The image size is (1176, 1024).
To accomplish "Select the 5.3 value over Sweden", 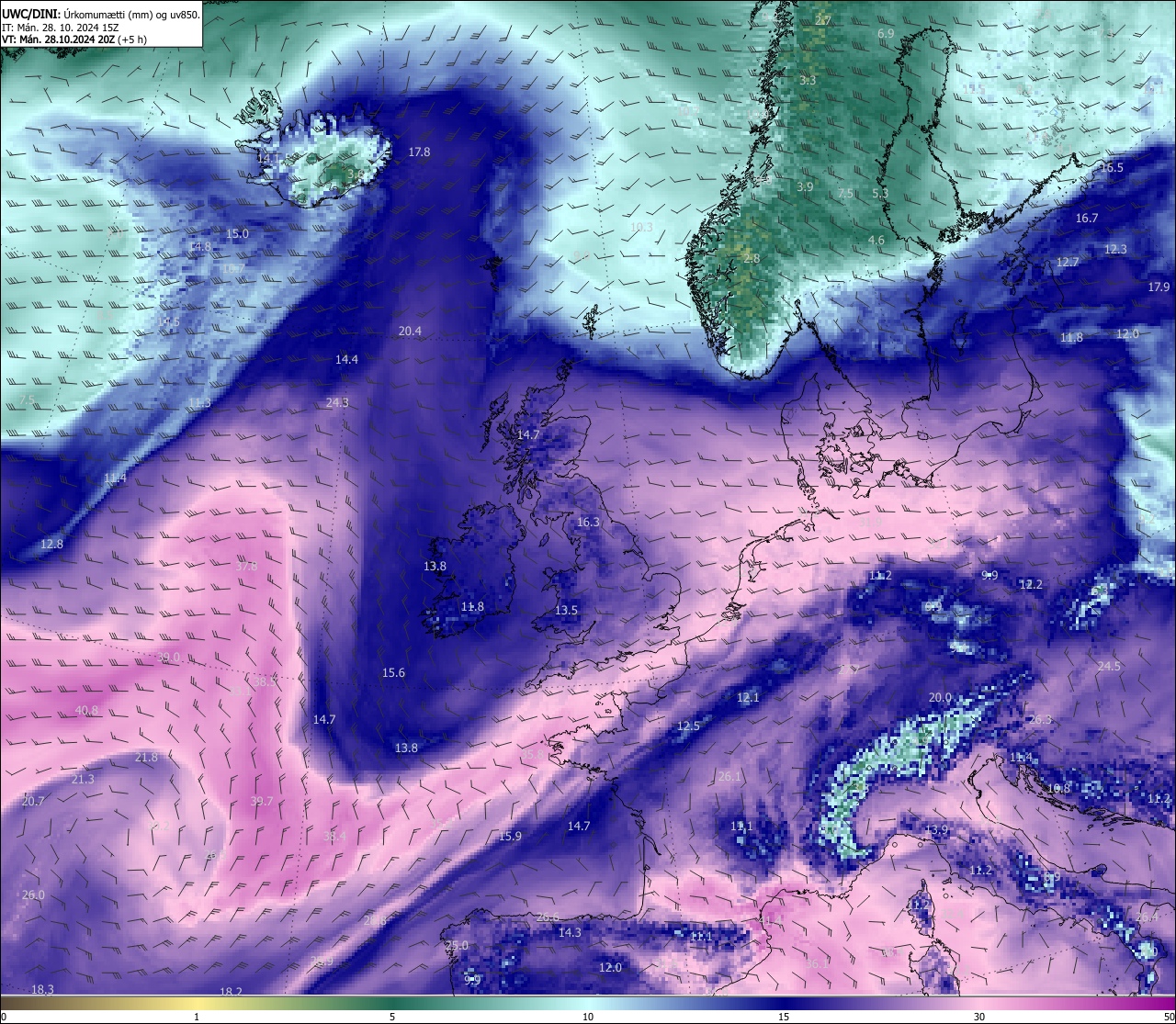I will pos(880,193).
